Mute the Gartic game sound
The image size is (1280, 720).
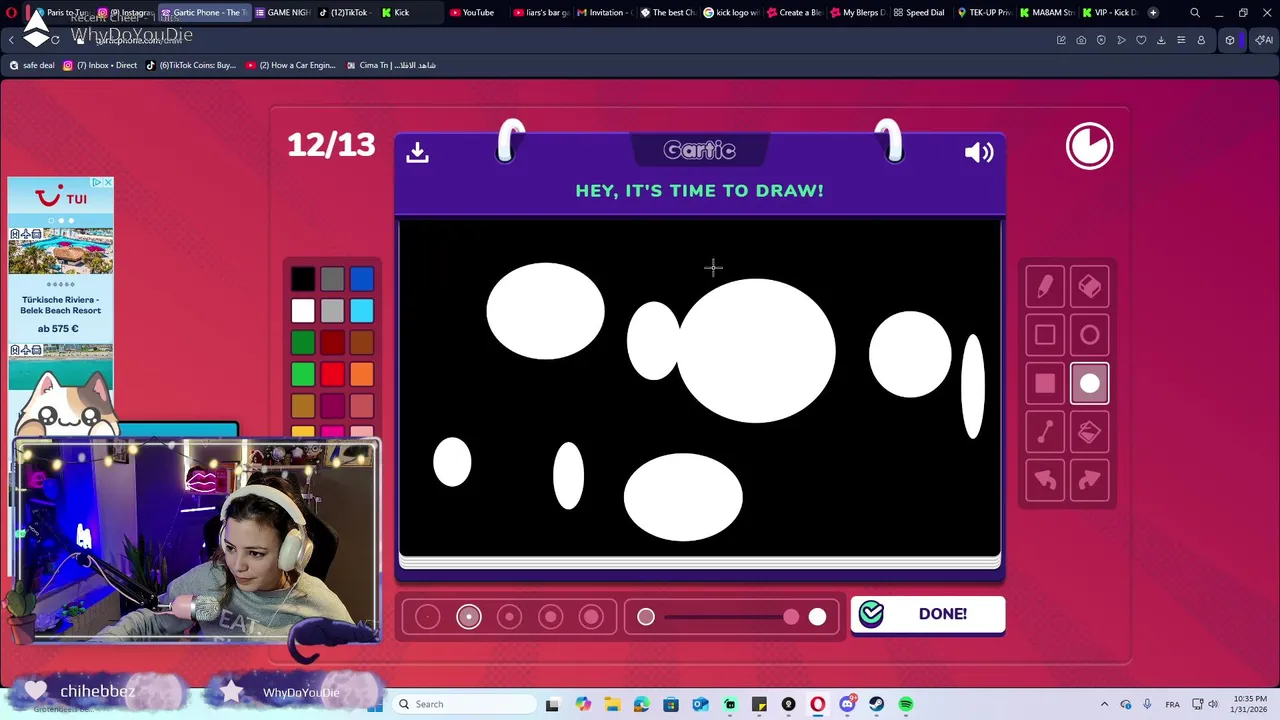point(979,152)
